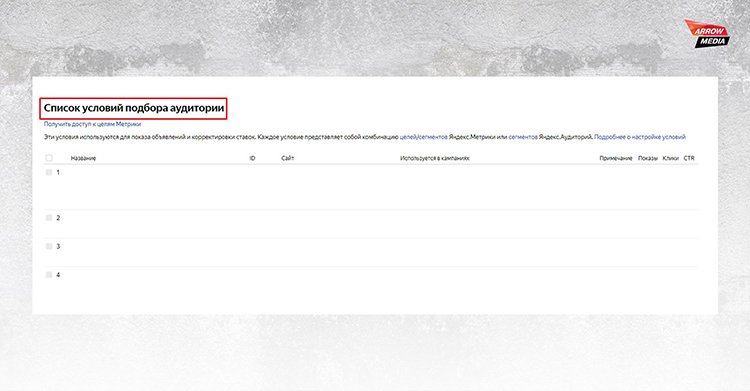The width and height of the screenshot is (750, 391).
Task: Click the 'Примечание' column header
Action: [616, 158]
